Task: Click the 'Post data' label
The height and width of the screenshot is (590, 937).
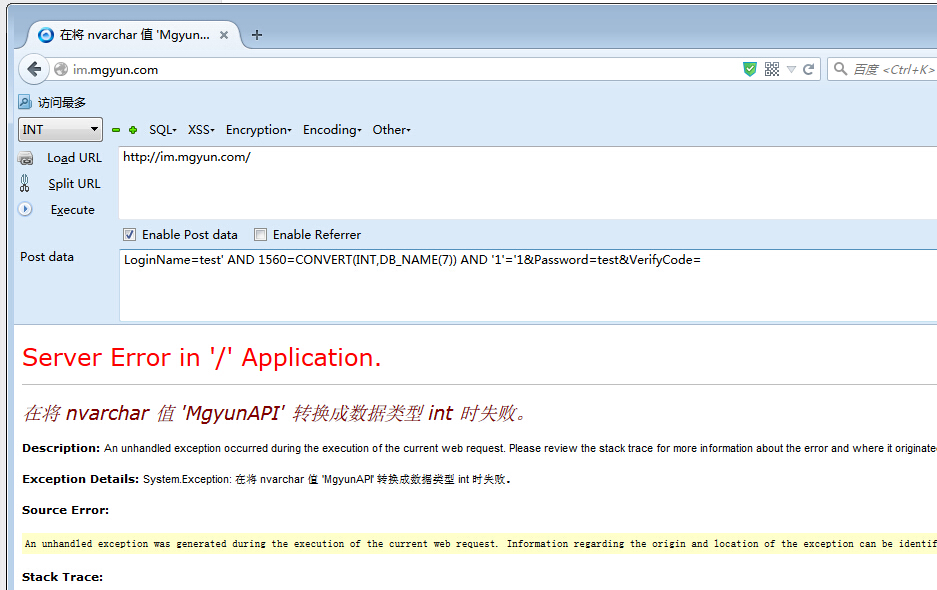Action: coord(47,257)
